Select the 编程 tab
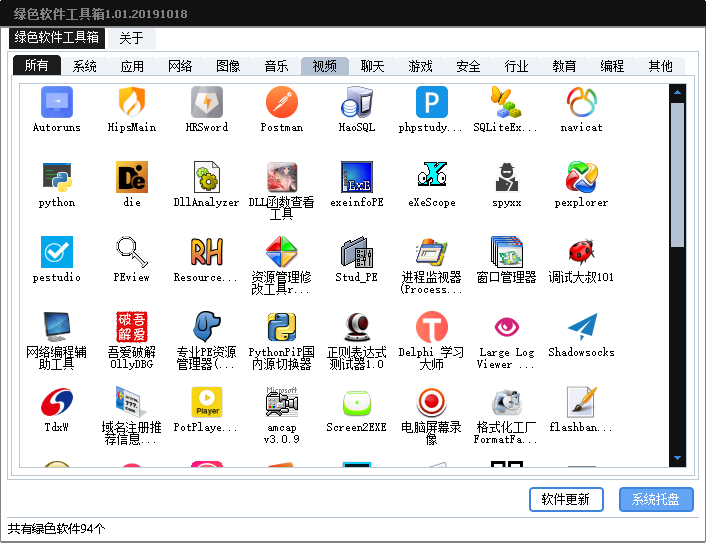Screen dimensions: 706x543 [x=612, y=66]
